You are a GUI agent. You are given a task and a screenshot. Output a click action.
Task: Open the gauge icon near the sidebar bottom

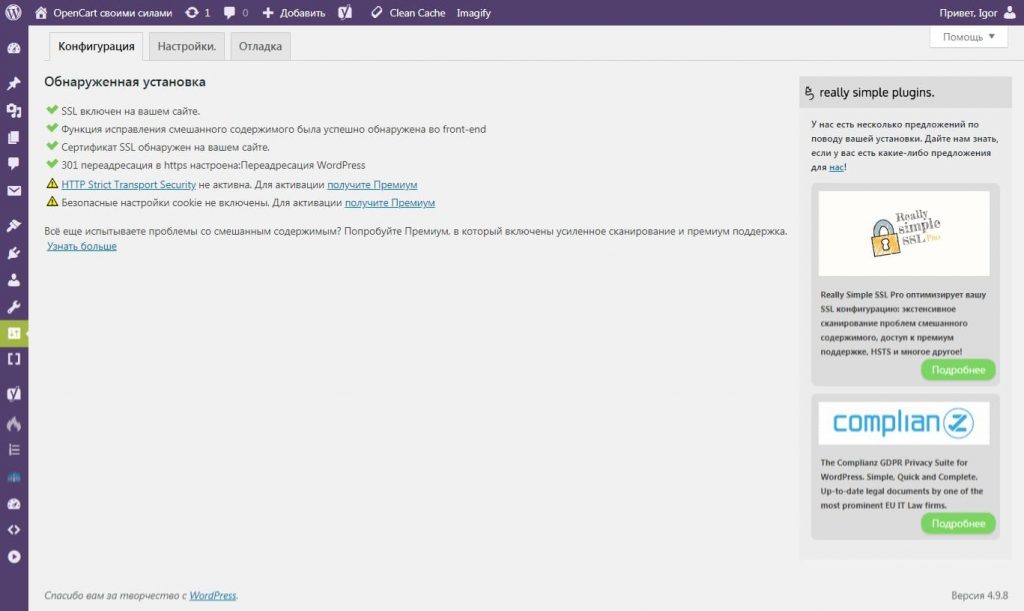[14, 504]
